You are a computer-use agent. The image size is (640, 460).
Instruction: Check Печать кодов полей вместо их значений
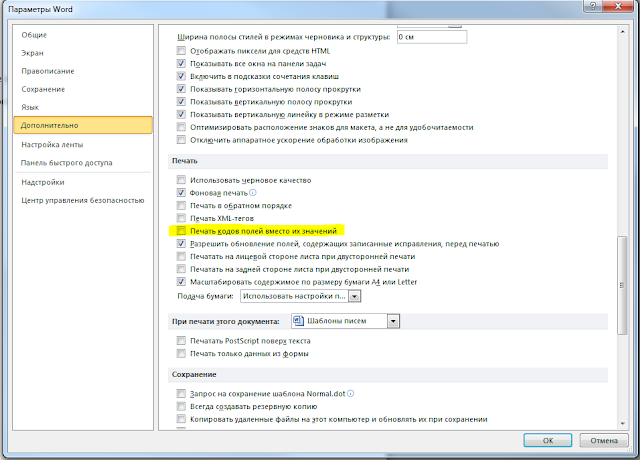point(181,231)
